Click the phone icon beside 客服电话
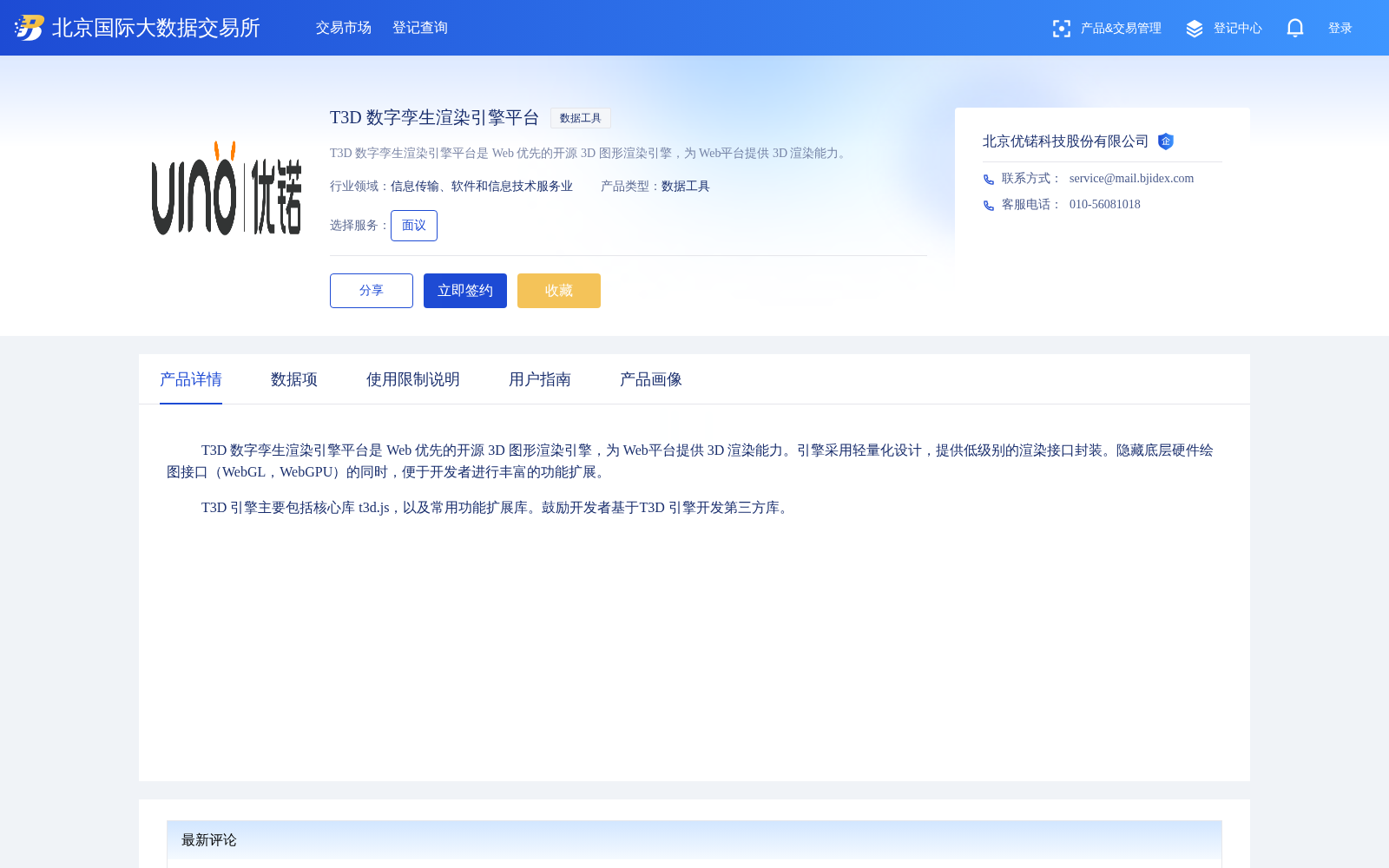 pyautogui.click(x=989, y=205)
